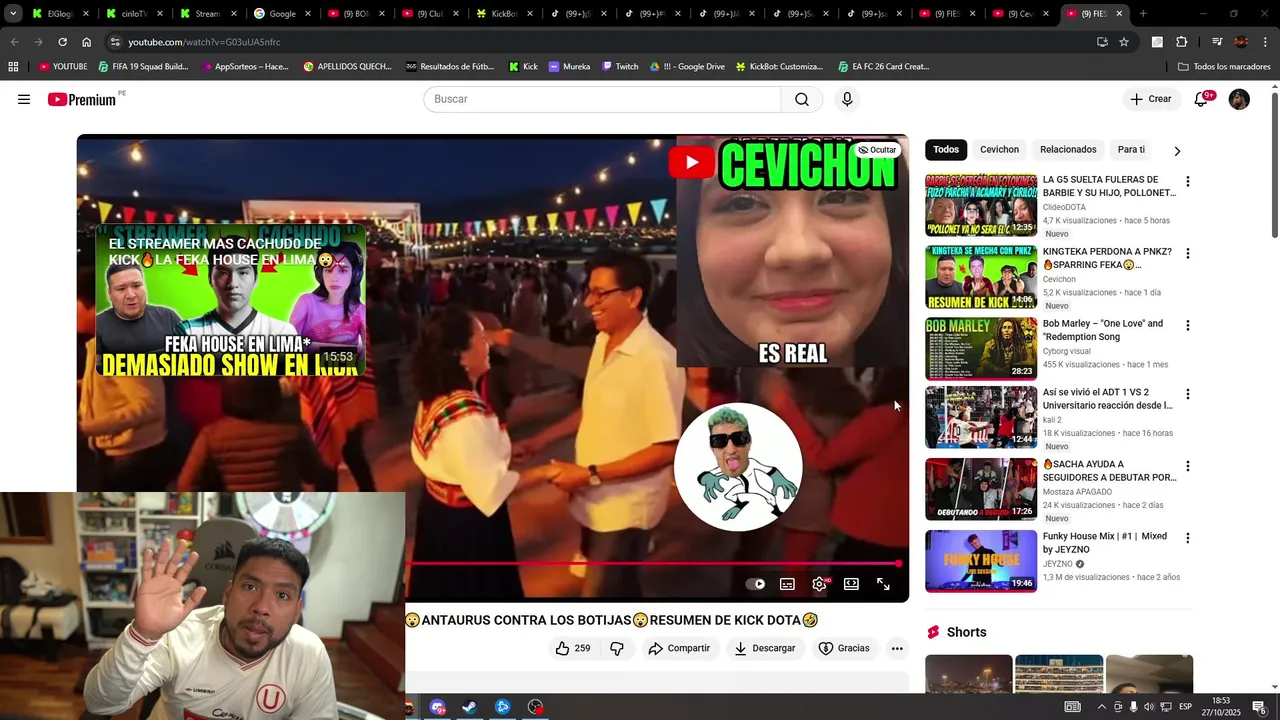This screenshot has height=720, width=1280.
Task: Click the Gracias button
Action: [844, 648]
